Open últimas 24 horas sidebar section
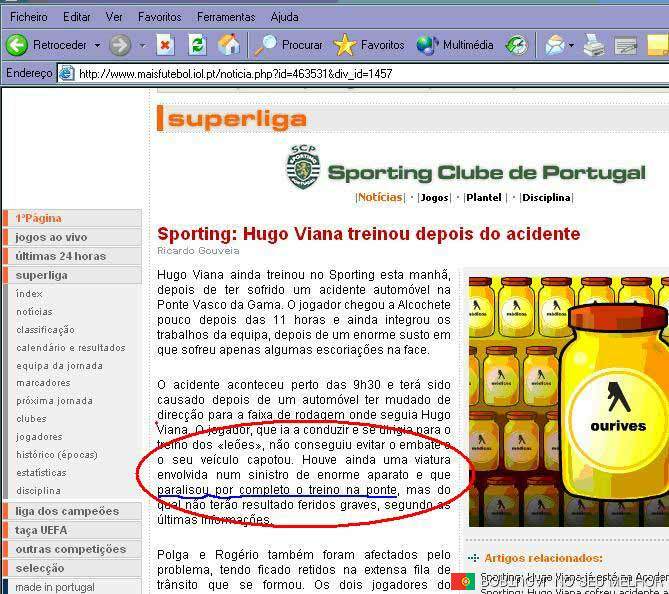 click(x=72, y=256)
